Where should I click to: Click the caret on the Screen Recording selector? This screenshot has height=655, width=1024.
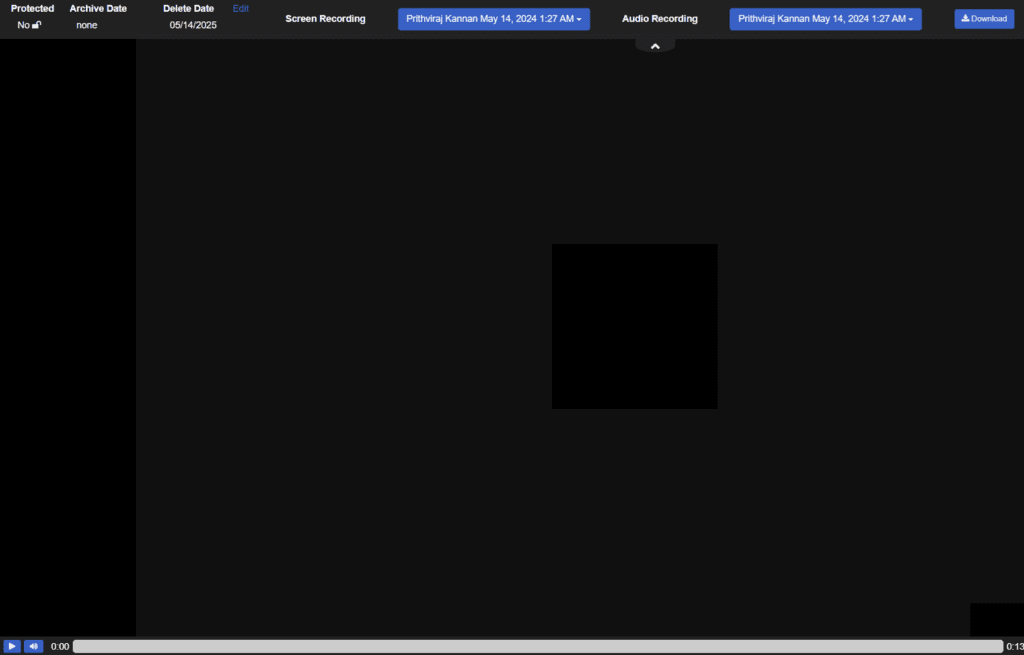point(579,18)
